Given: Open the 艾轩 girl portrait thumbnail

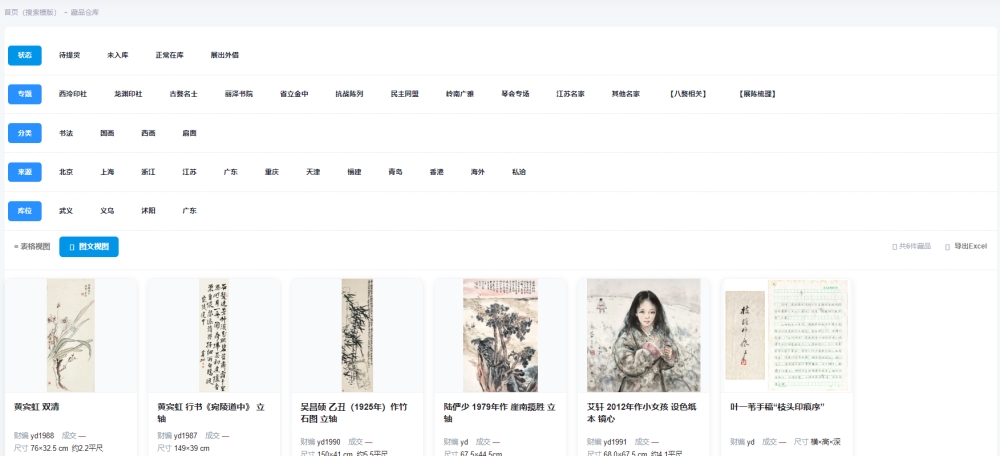Looking at the screenshot, I should coord(643,335).
